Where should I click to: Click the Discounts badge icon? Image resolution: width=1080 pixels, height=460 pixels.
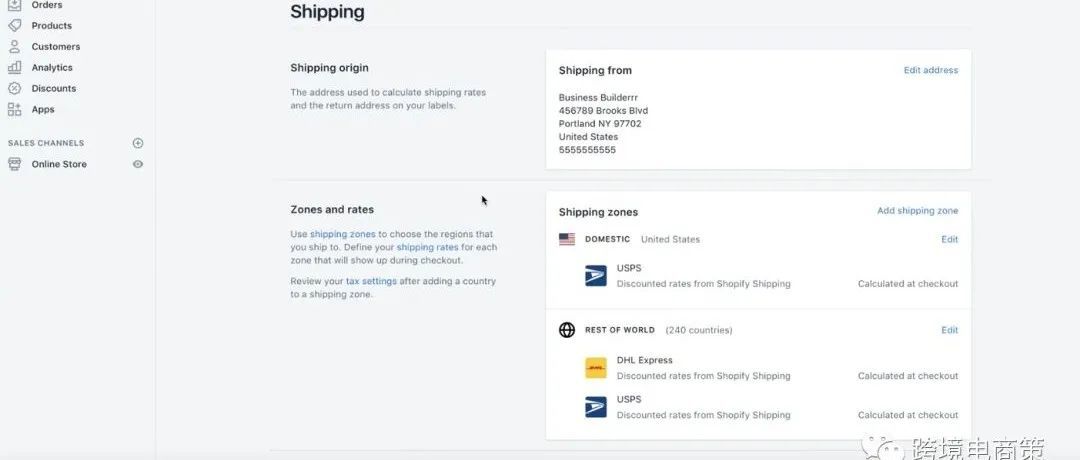[14, 89]
